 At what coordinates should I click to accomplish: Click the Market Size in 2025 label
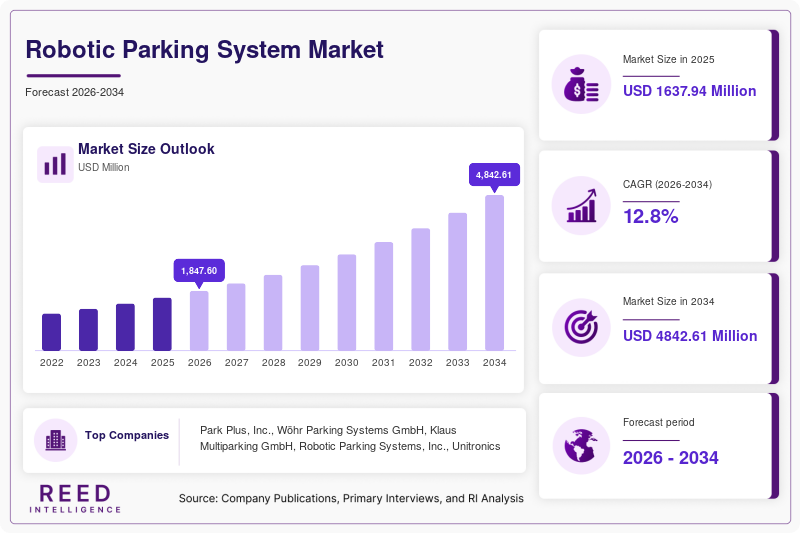pyautogui.click(x=668, y=60)
